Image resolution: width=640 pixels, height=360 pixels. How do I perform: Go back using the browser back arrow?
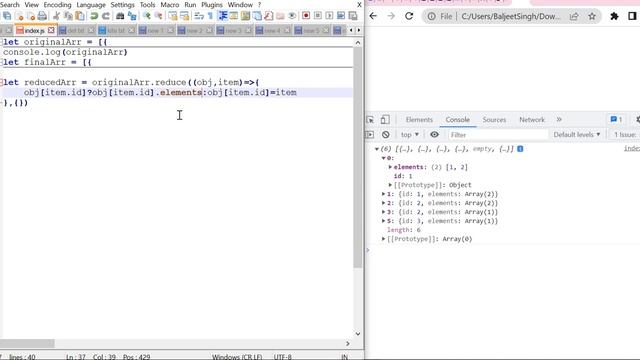pos(373,16)
